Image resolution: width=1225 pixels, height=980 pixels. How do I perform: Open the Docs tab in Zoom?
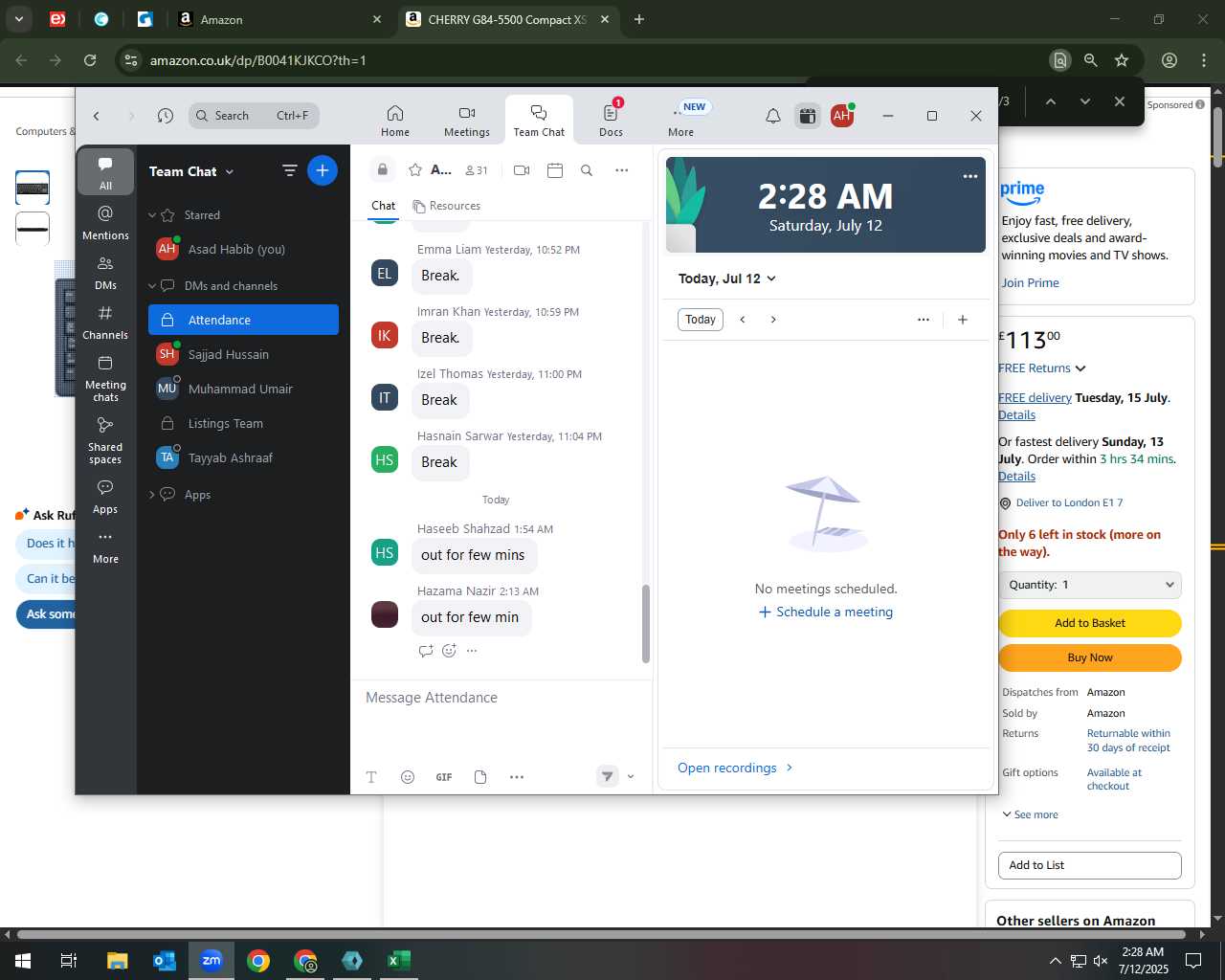(x=611, y=121)
